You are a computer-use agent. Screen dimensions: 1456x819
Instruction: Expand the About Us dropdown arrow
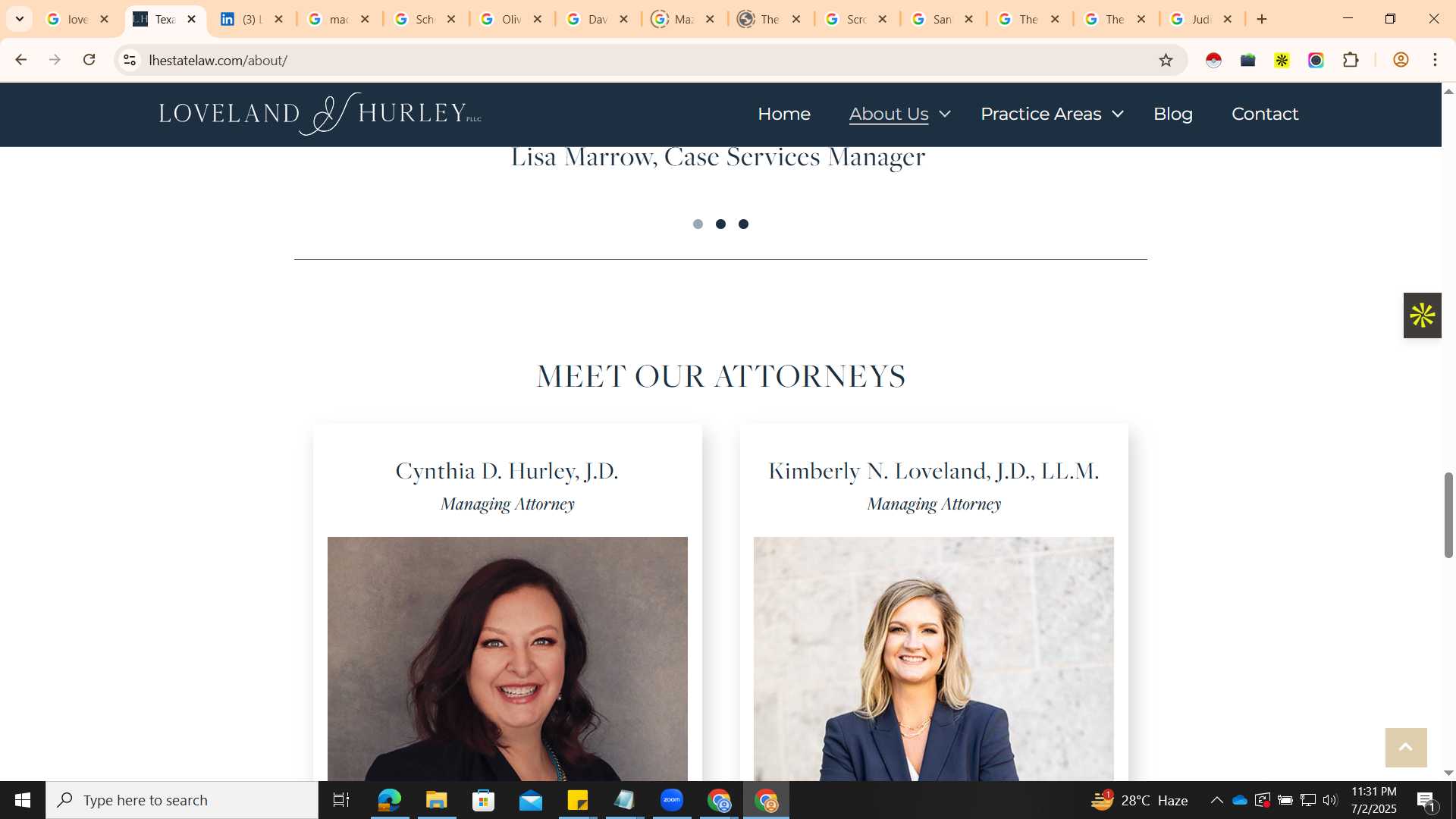point(944,114)
